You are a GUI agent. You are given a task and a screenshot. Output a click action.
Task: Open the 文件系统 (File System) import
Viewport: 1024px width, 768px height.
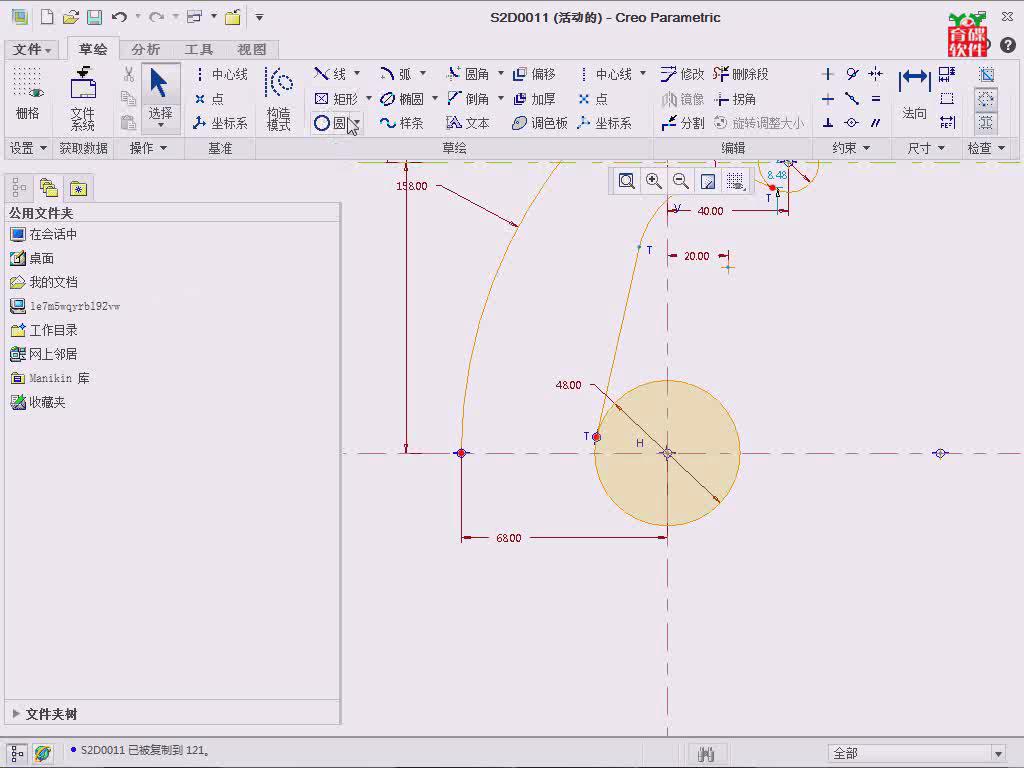83,99
